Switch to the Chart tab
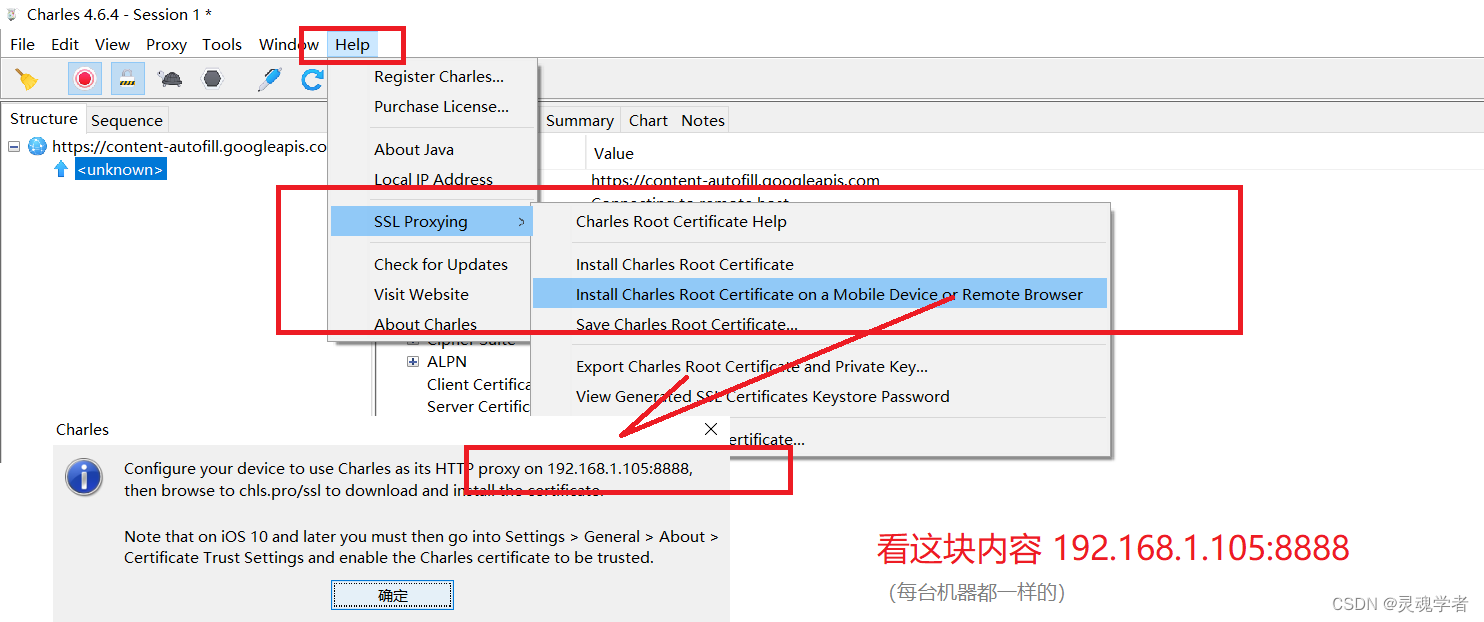 (648, 120)
